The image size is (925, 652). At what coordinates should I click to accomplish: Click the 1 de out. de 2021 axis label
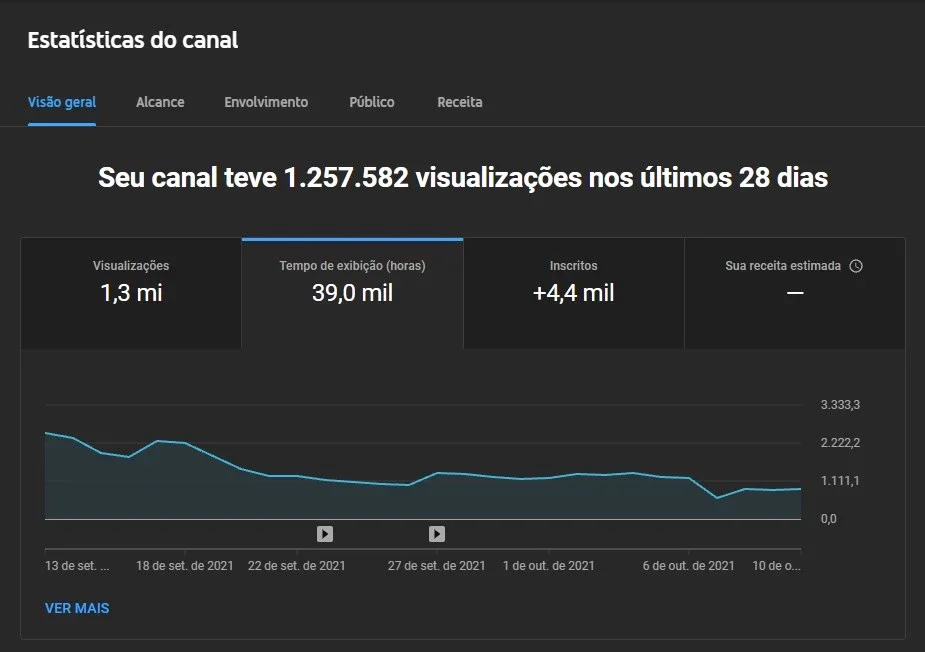pos(549,566)
